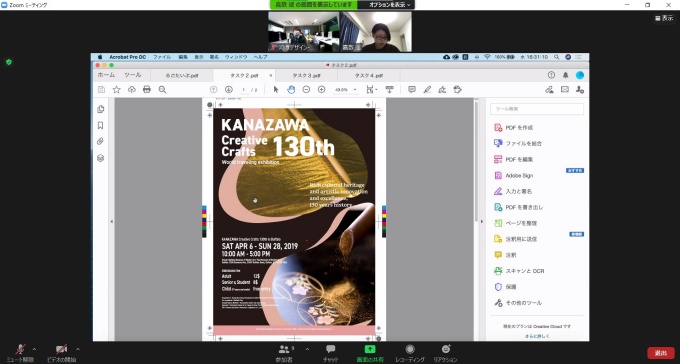
Task: Expand audio options arrow beside mute
Action: [34, 349]
